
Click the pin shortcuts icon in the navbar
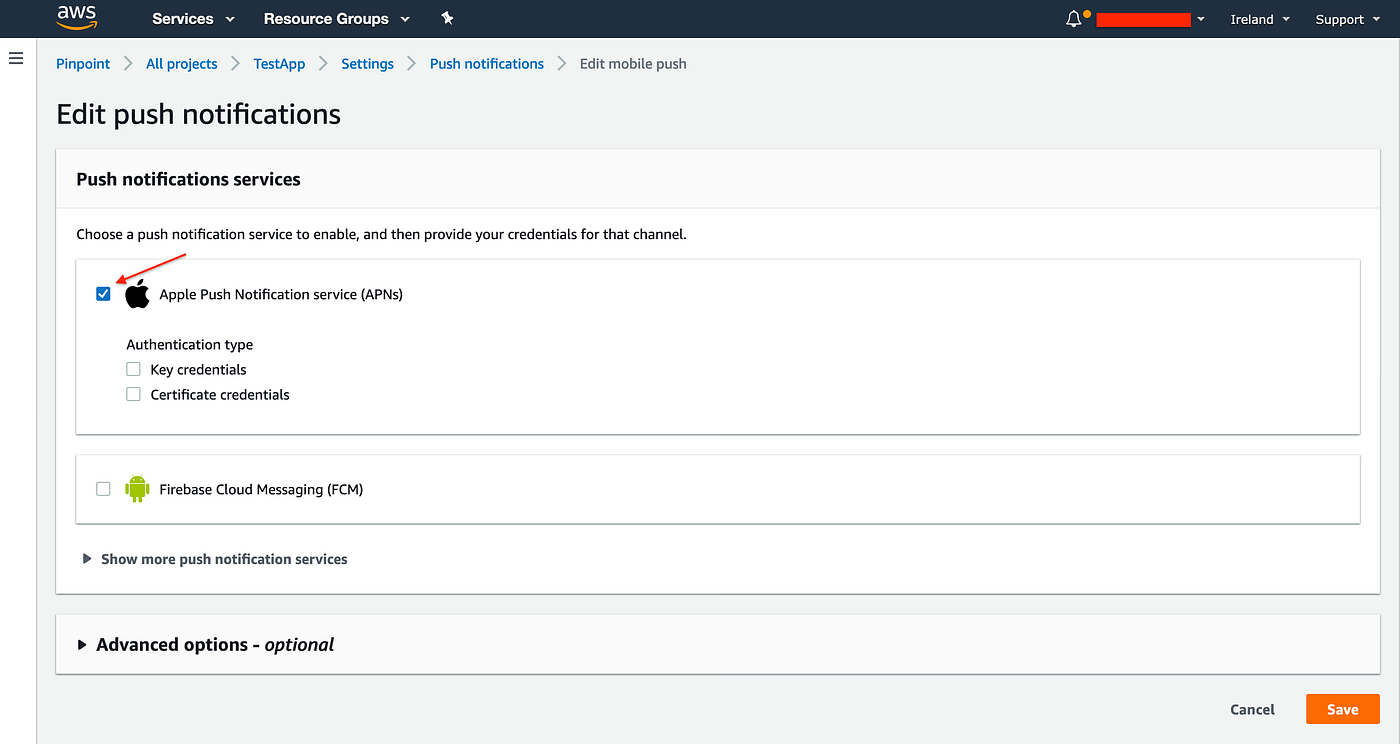tap(447, 18)
